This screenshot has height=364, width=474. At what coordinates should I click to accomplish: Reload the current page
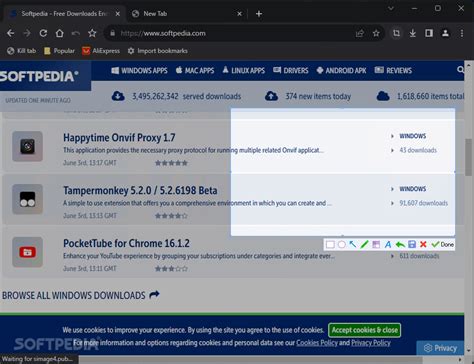(43, 33)
